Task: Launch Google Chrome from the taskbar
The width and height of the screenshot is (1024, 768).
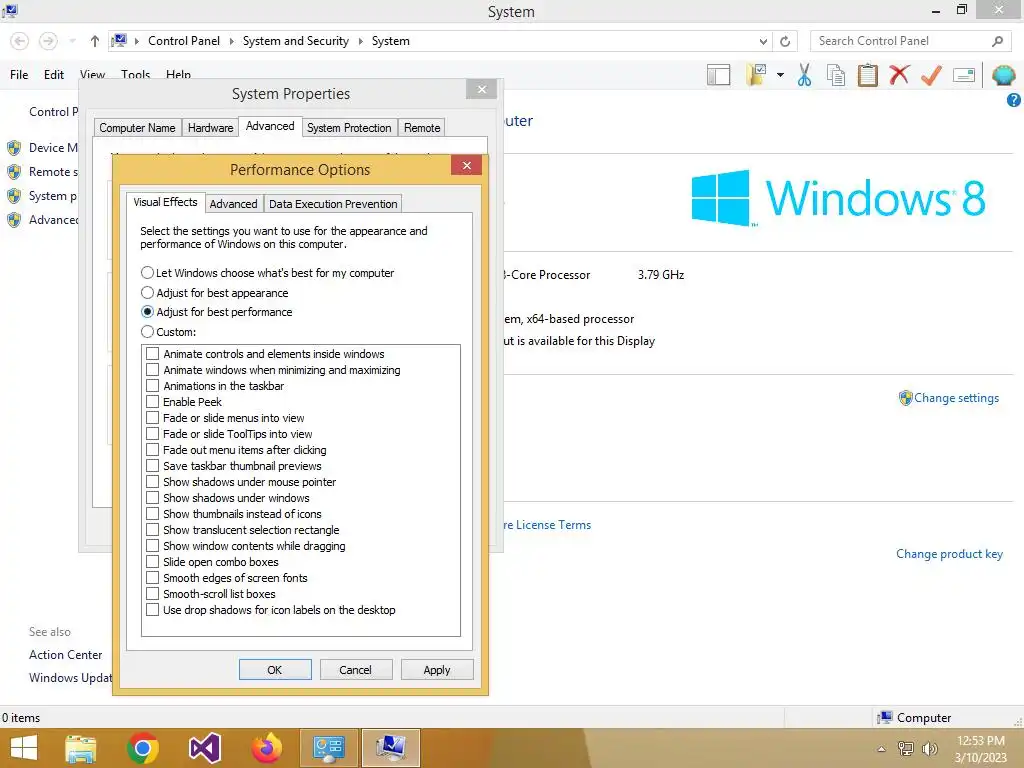Action: coord(142,748)
